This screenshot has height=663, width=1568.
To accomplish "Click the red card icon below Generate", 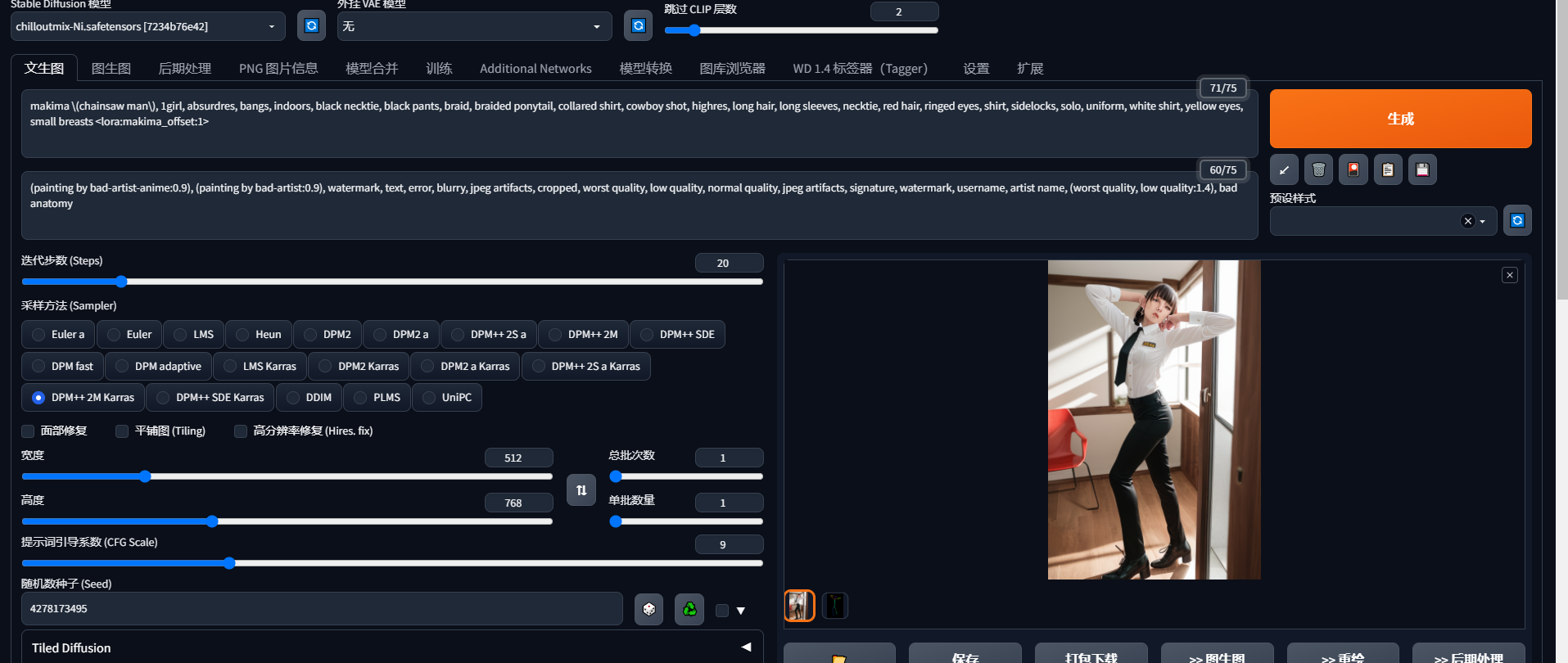I will pos(1353,169).
